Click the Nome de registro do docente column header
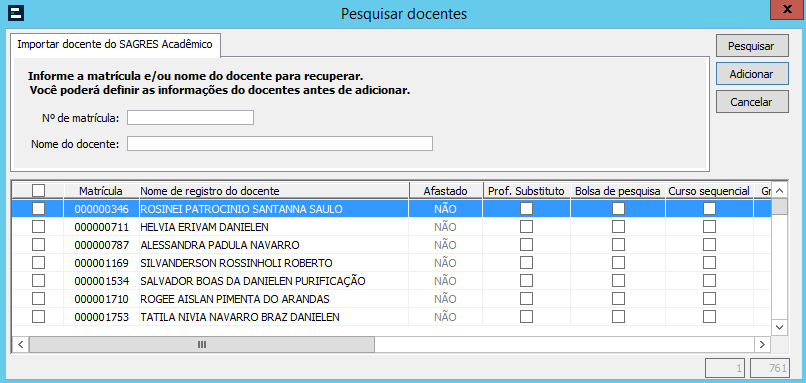806x383 pixels. (273, 191)
